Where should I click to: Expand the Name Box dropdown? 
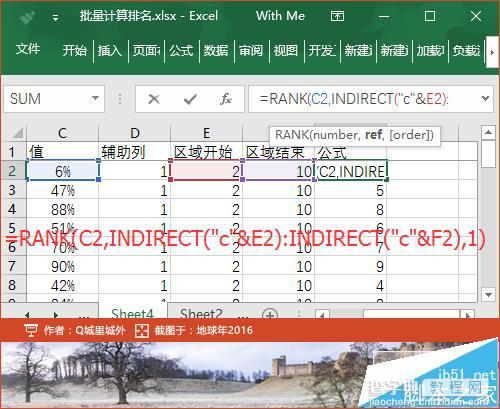click(x=95, y=98)
